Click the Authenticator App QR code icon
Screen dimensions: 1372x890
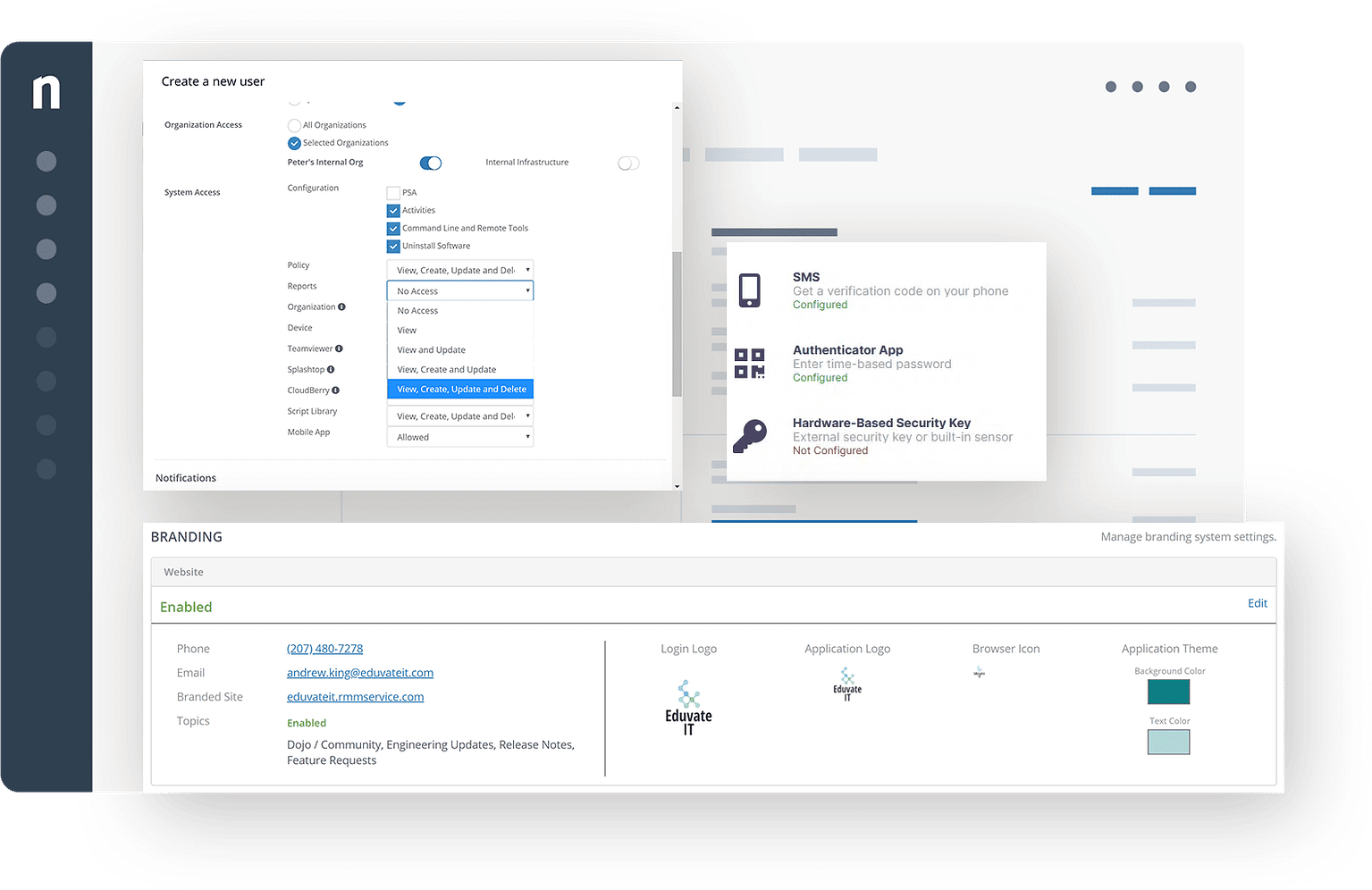point(749,363)
